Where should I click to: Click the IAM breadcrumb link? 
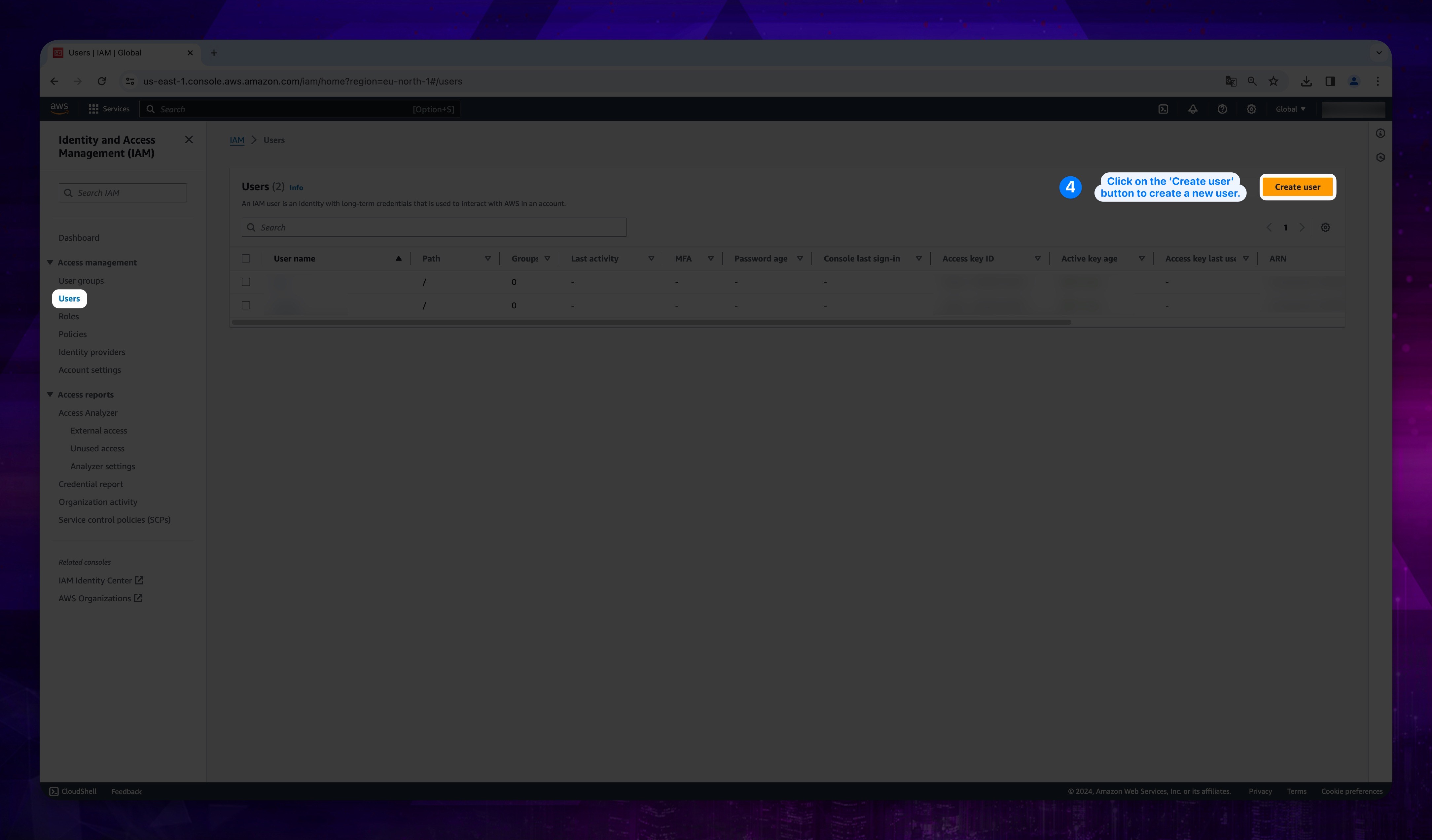pyautogui.click(x=237, y=140)
